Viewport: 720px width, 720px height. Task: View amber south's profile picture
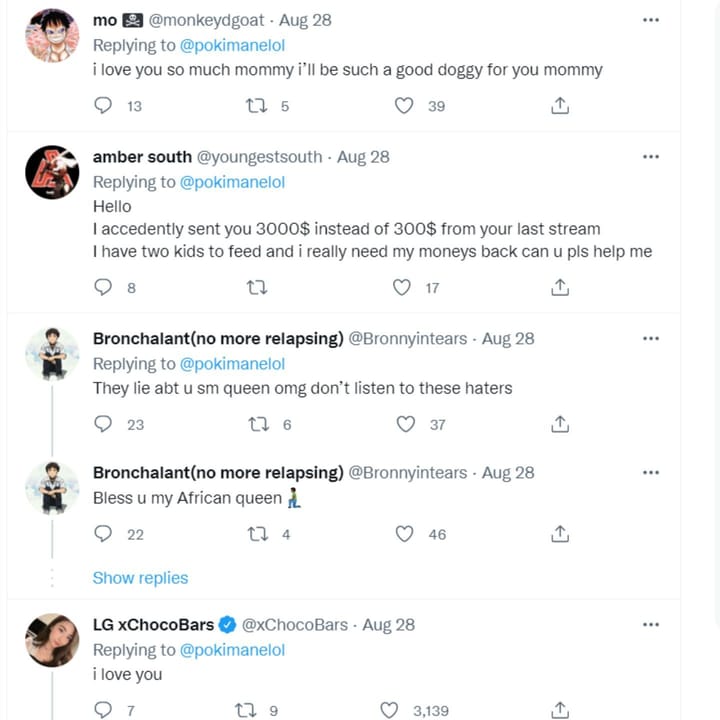[x=52, y=172]
